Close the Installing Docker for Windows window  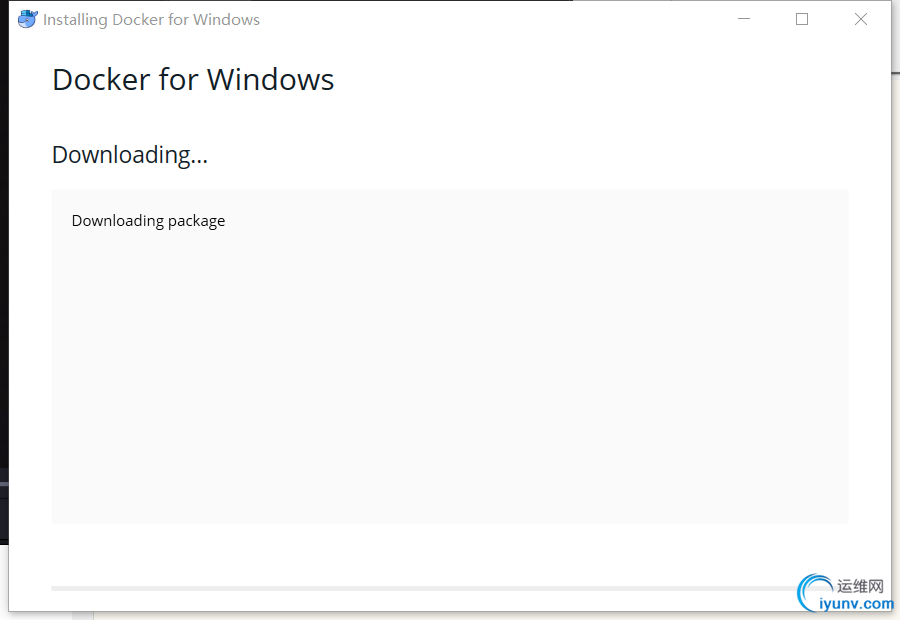[x=860, y=19]
